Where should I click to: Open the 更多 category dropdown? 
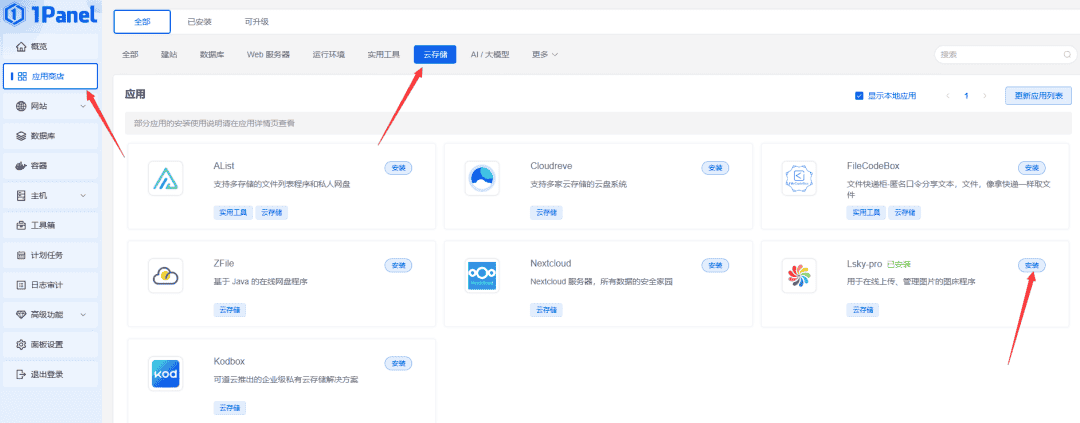(545, 54)
